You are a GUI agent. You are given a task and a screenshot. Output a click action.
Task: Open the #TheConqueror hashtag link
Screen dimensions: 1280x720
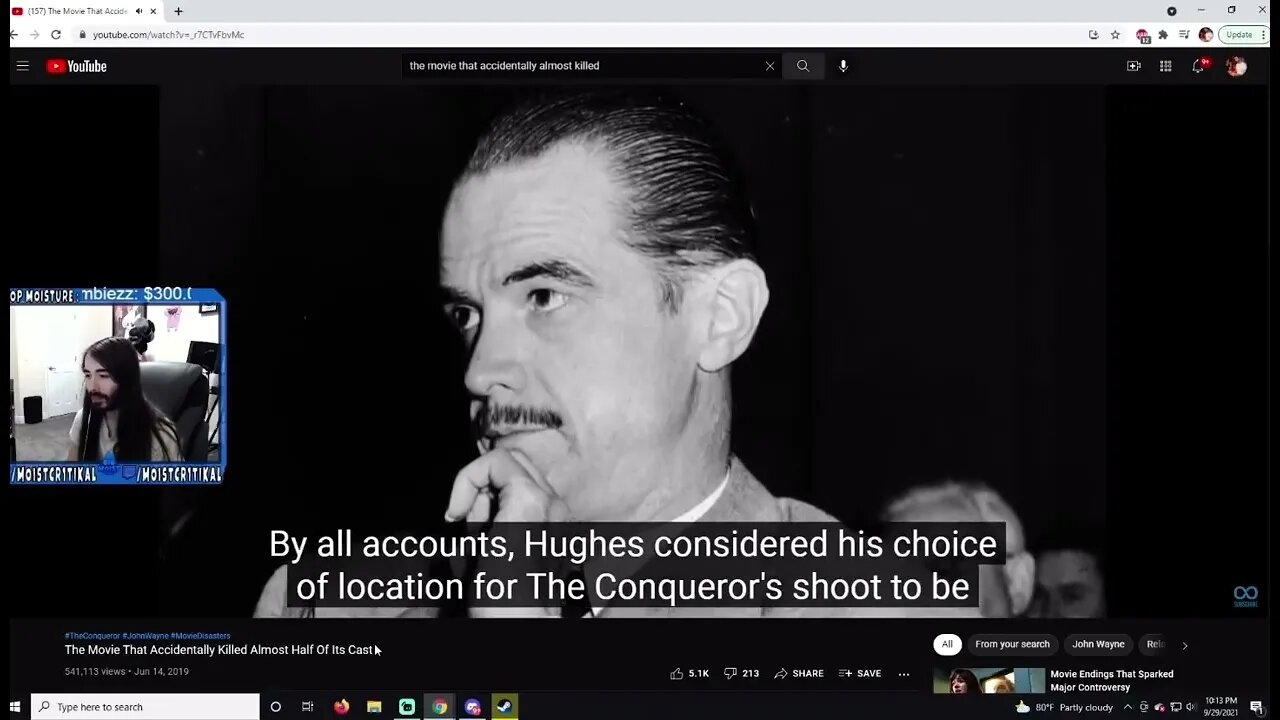click(x=92, y=636)
